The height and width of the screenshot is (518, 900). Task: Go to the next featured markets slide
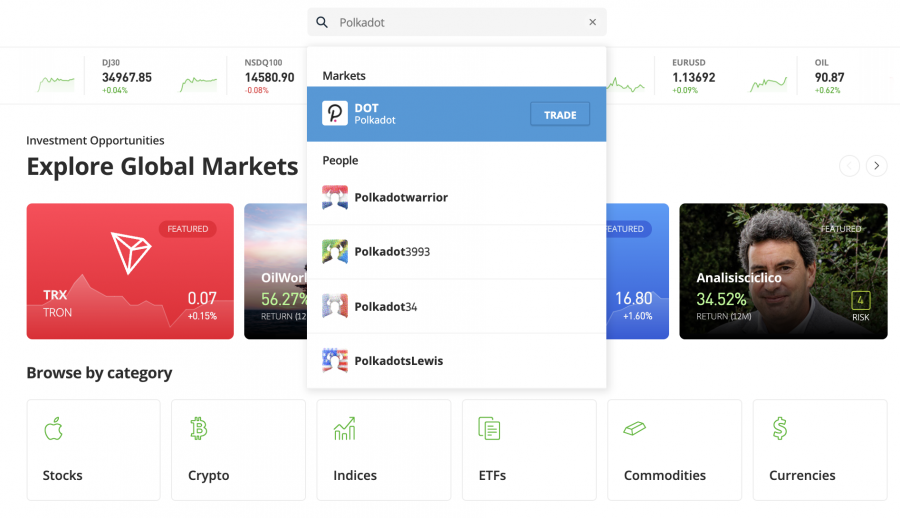(x=876, y=166)
